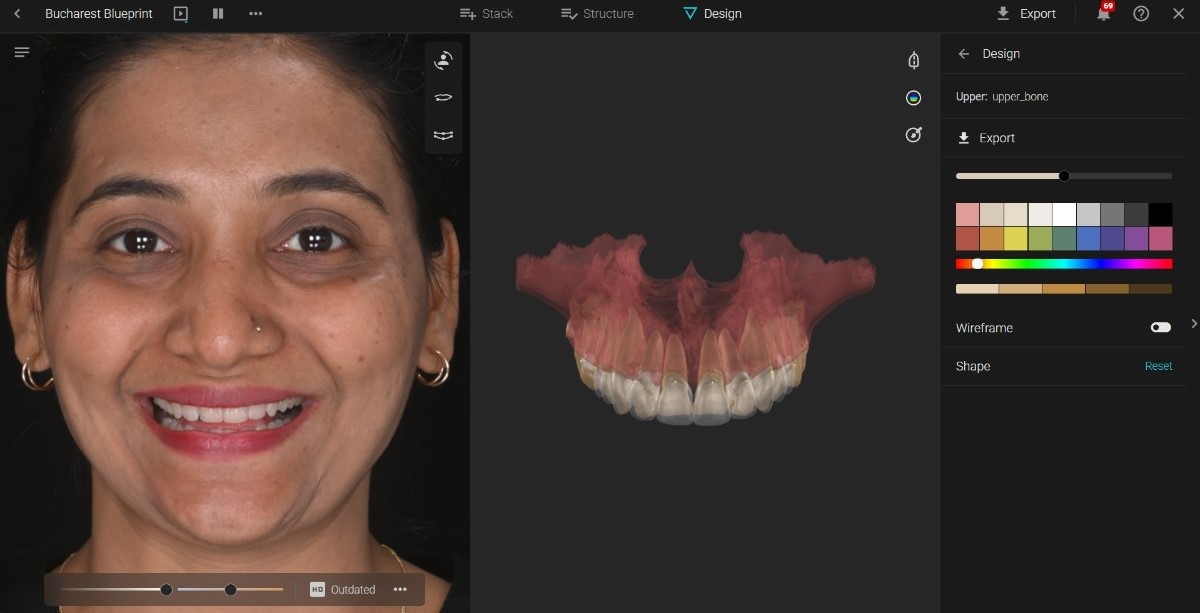
Task: Click the model orientation pin icon
Action: click(912, 60)
